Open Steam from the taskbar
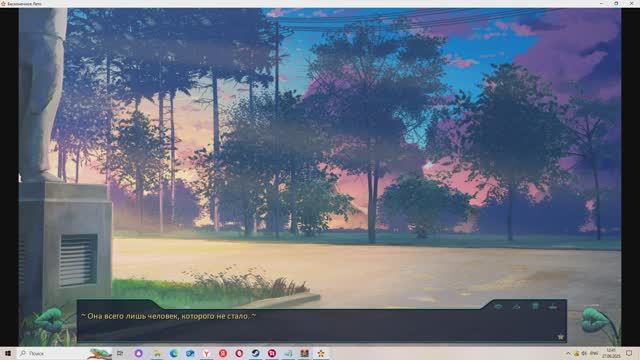 click(256, 353)
